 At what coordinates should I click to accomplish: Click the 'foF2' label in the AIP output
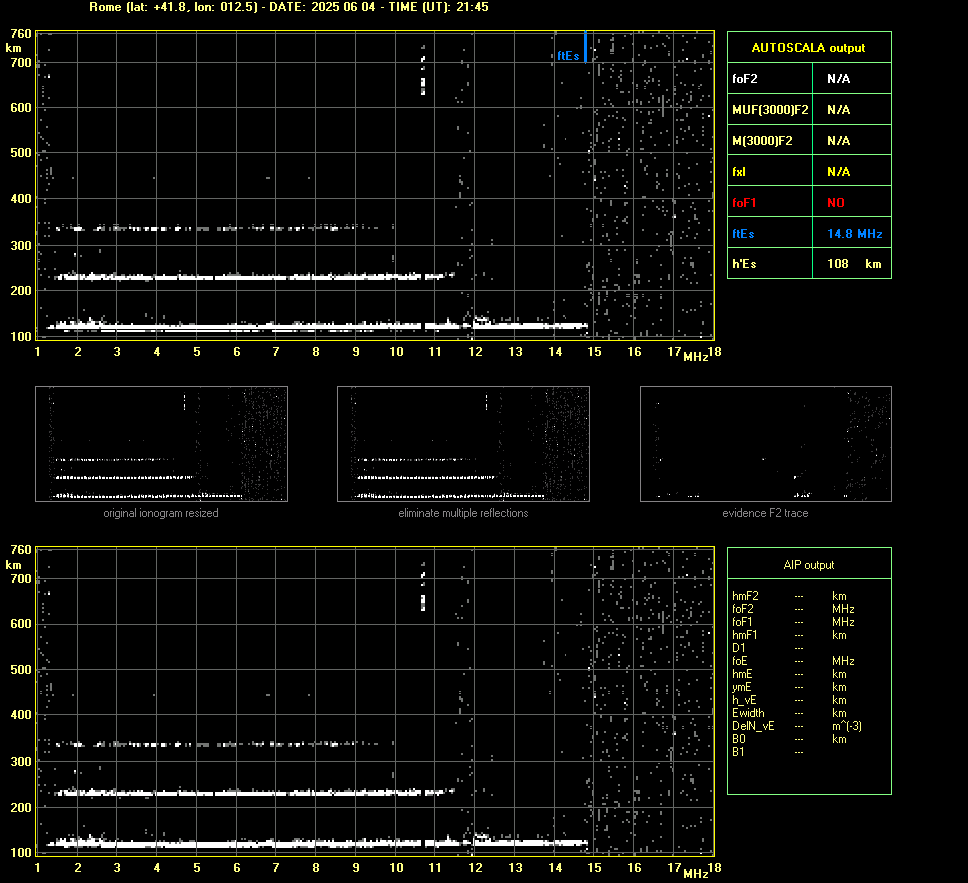743,609
